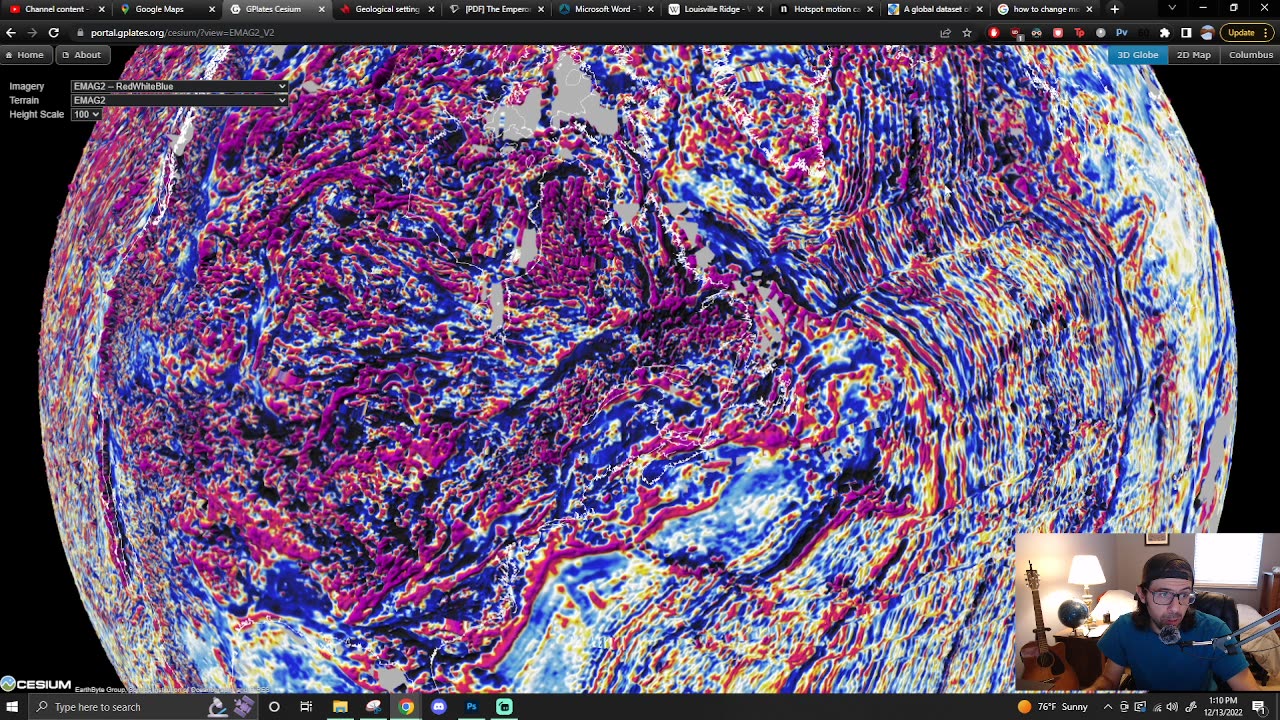Viewport: 1280px width, 720px height.
Task: Close the GPlates Cesium tab
Action: point(321,9)
